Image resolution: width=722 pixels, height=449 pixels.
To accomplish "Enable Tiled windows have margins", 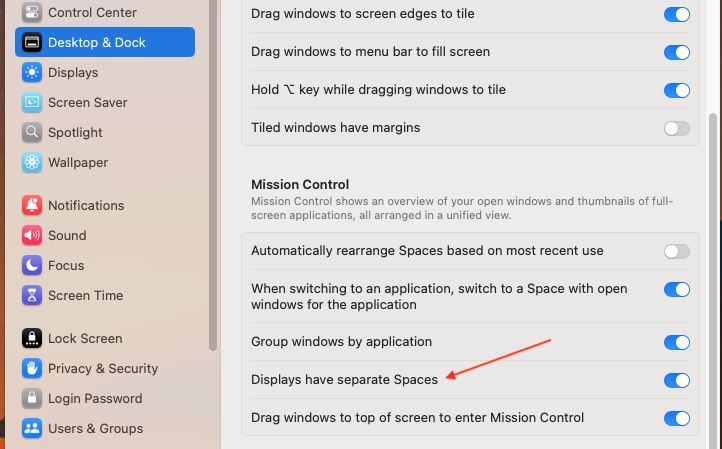I will [x=676, y=128].
